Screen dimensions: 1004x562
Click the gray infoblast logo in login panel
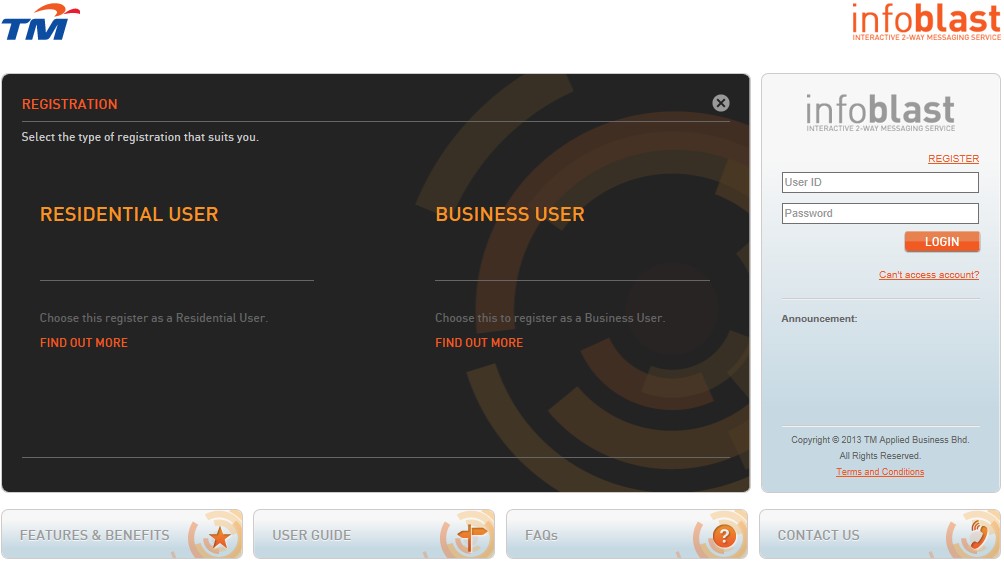[880, 113]
